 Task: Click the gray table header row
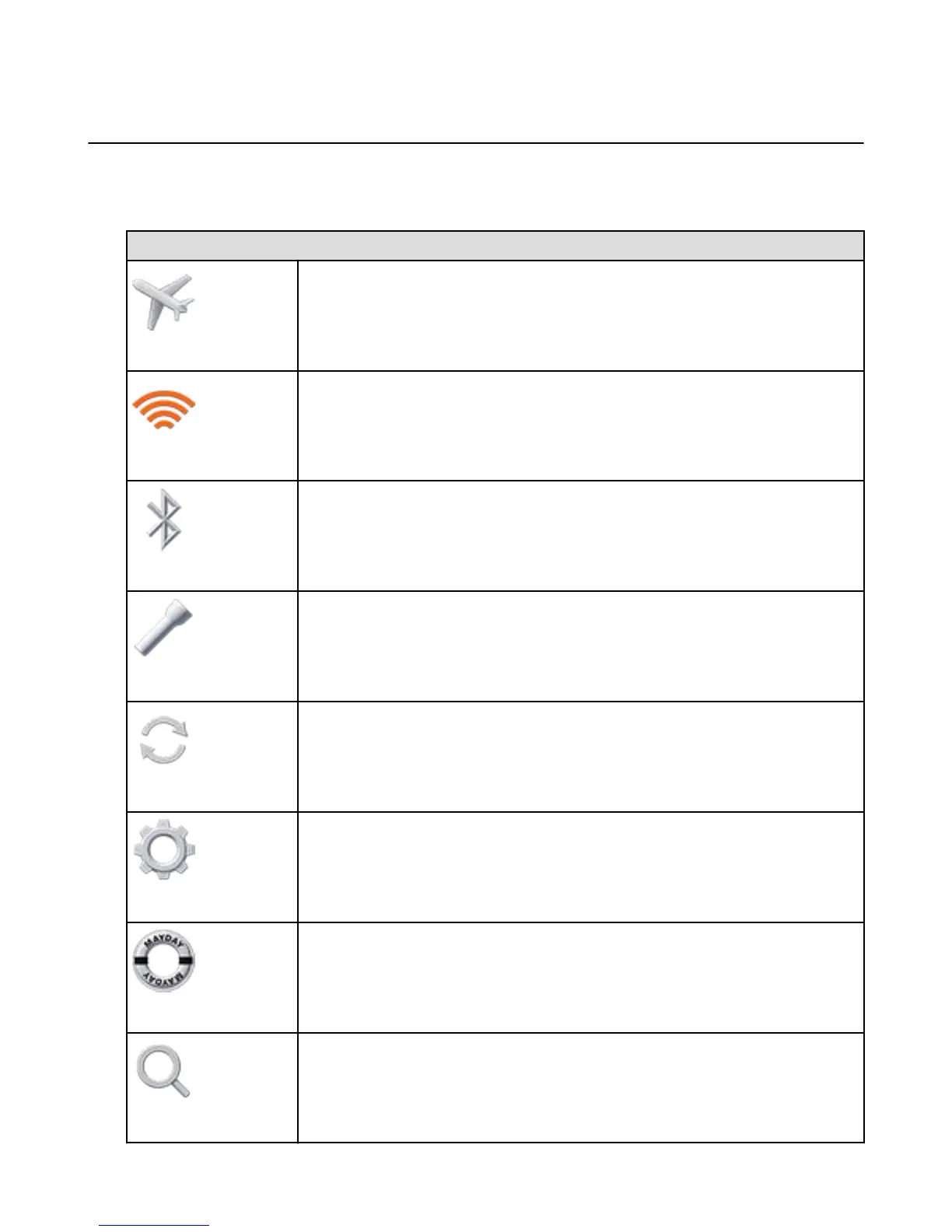click(495, 245)
